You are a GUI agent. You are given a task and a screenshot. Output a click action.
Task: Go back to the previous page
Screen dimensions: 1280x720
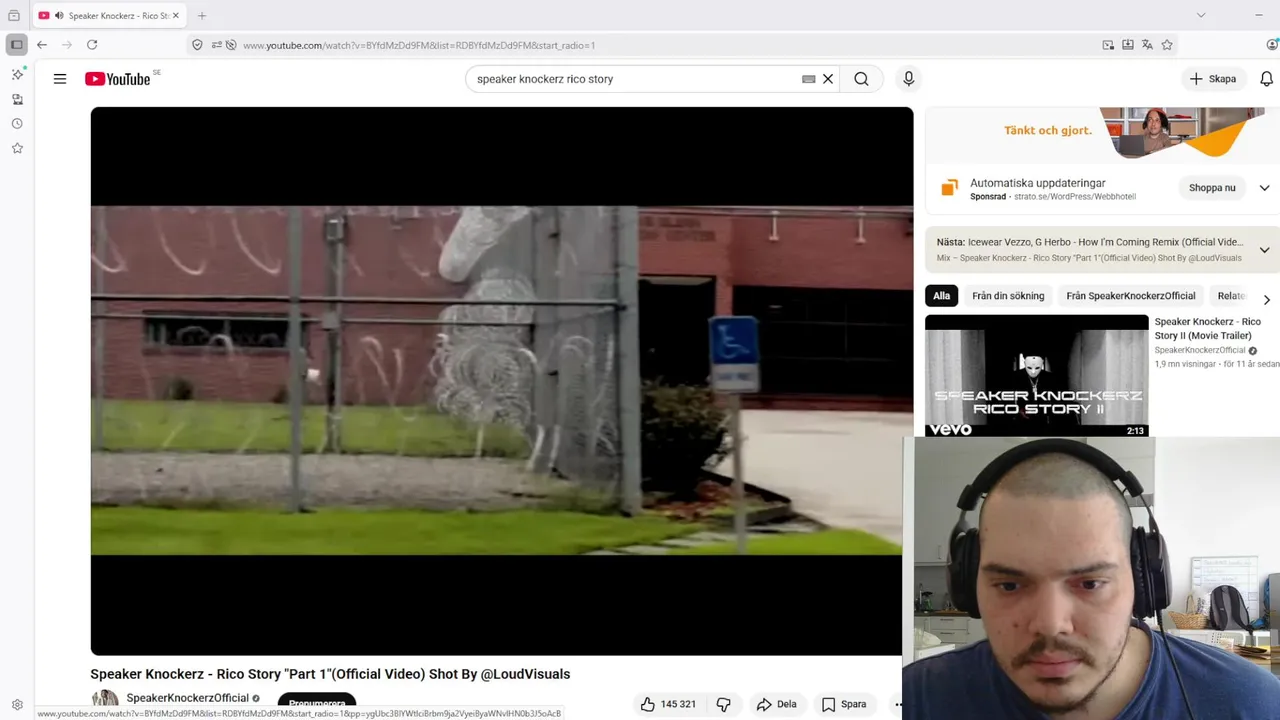pos(42,45)
